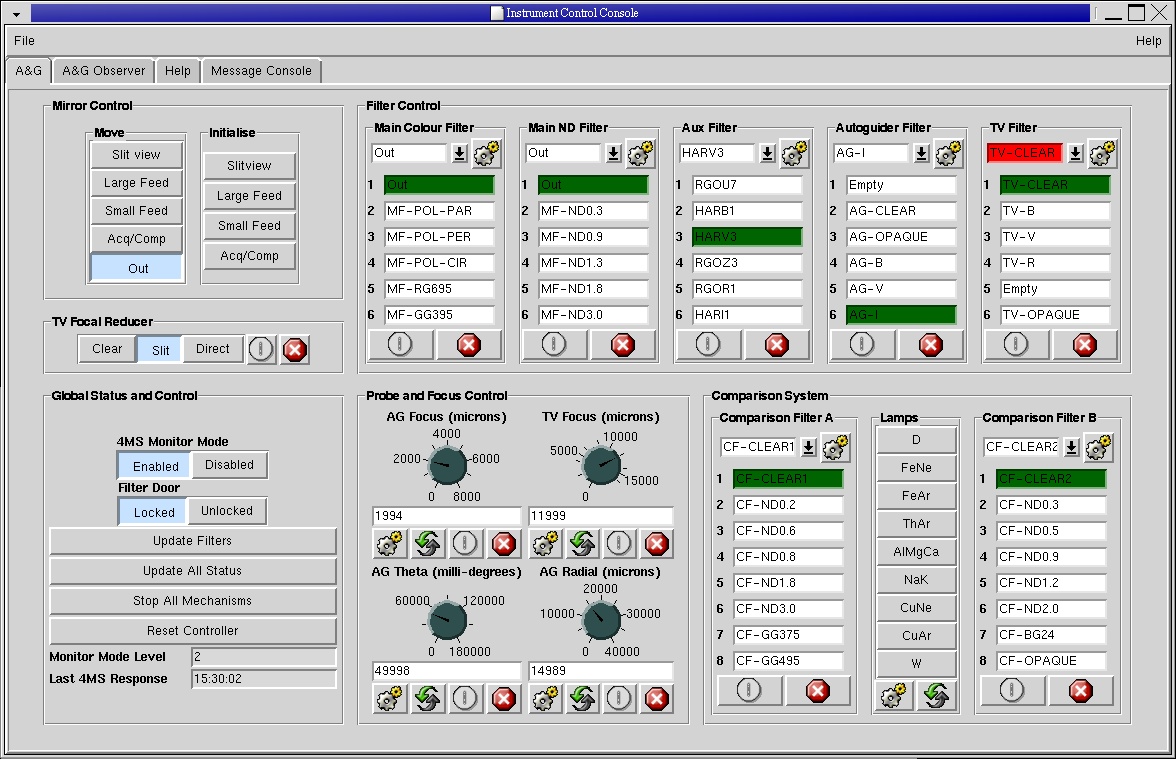
Task: Click the round status icon for TV Focal Reducer
Action: (x=261, y=350)
